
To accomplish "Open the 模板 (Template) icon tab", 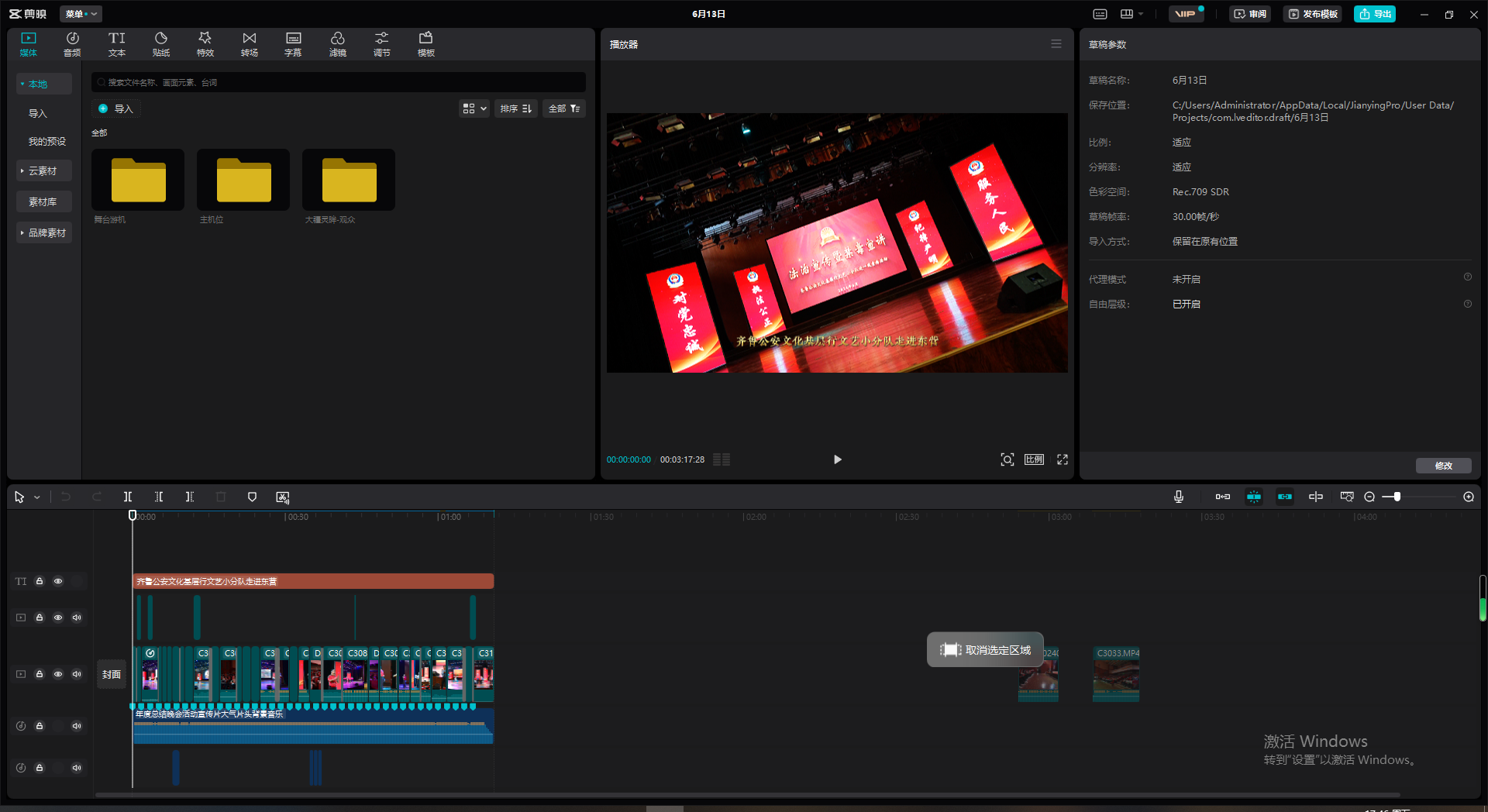I will (425, 44).
